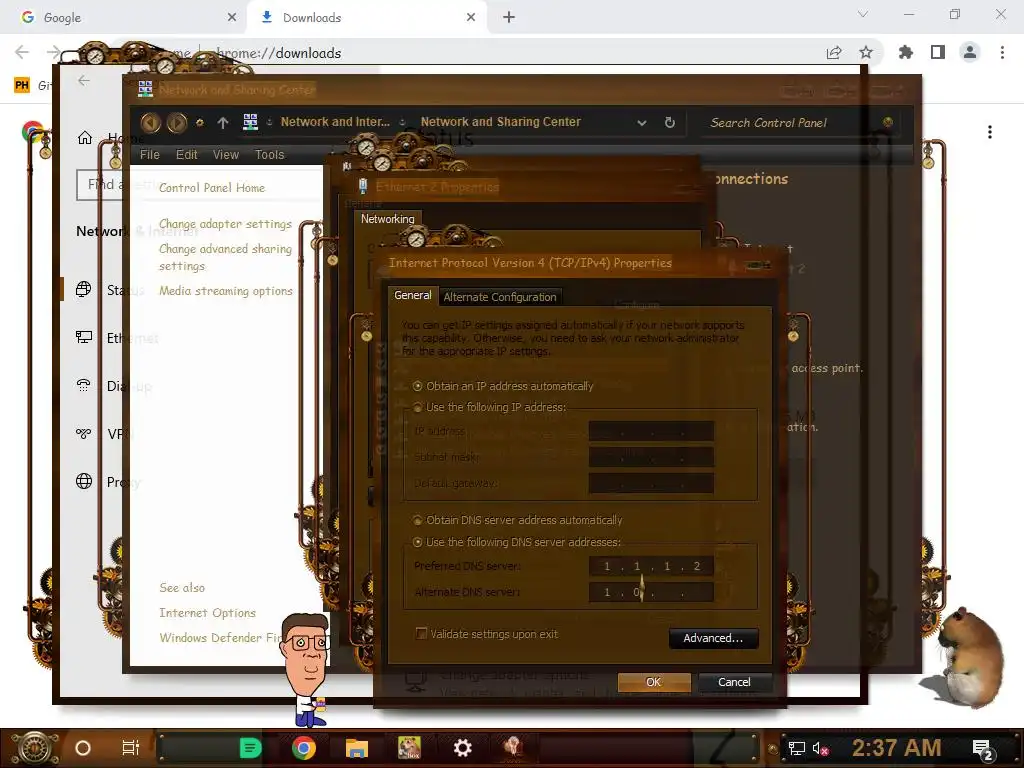The image size is (1024, 768).
Task: Click the Subnet mask input field
Action: tap(651, 457)
